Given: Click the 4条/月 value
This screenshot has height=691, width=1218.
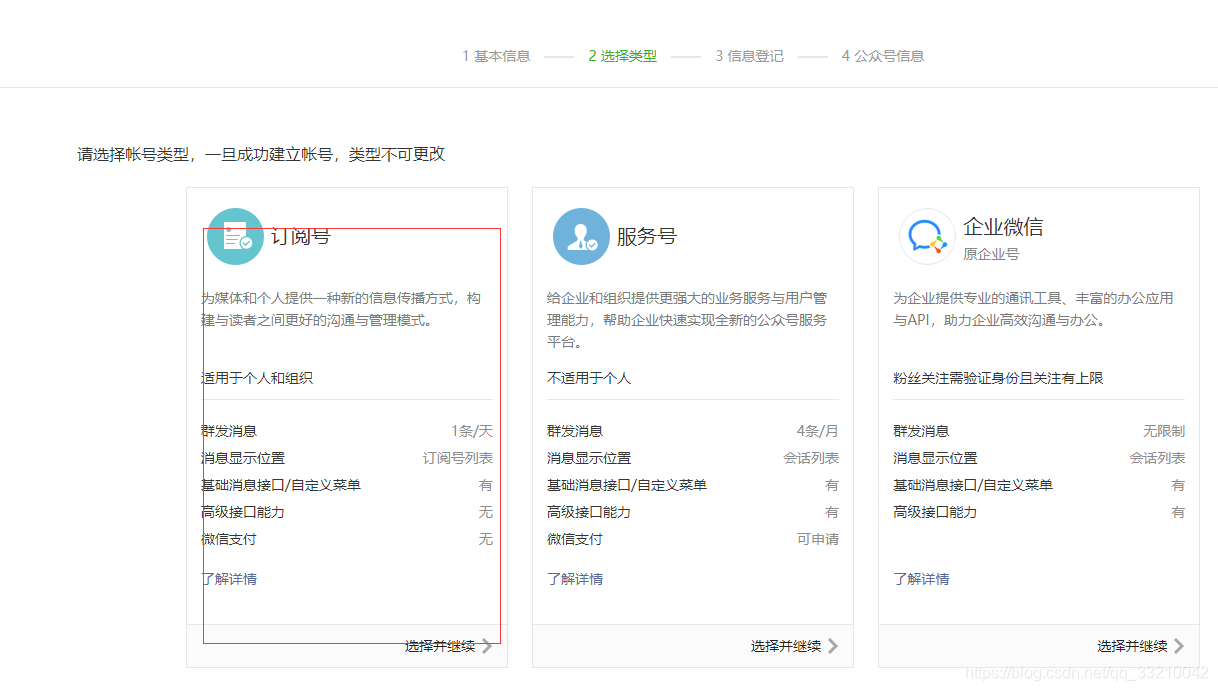Looking at the screenshot, I should tap(818, 431).
